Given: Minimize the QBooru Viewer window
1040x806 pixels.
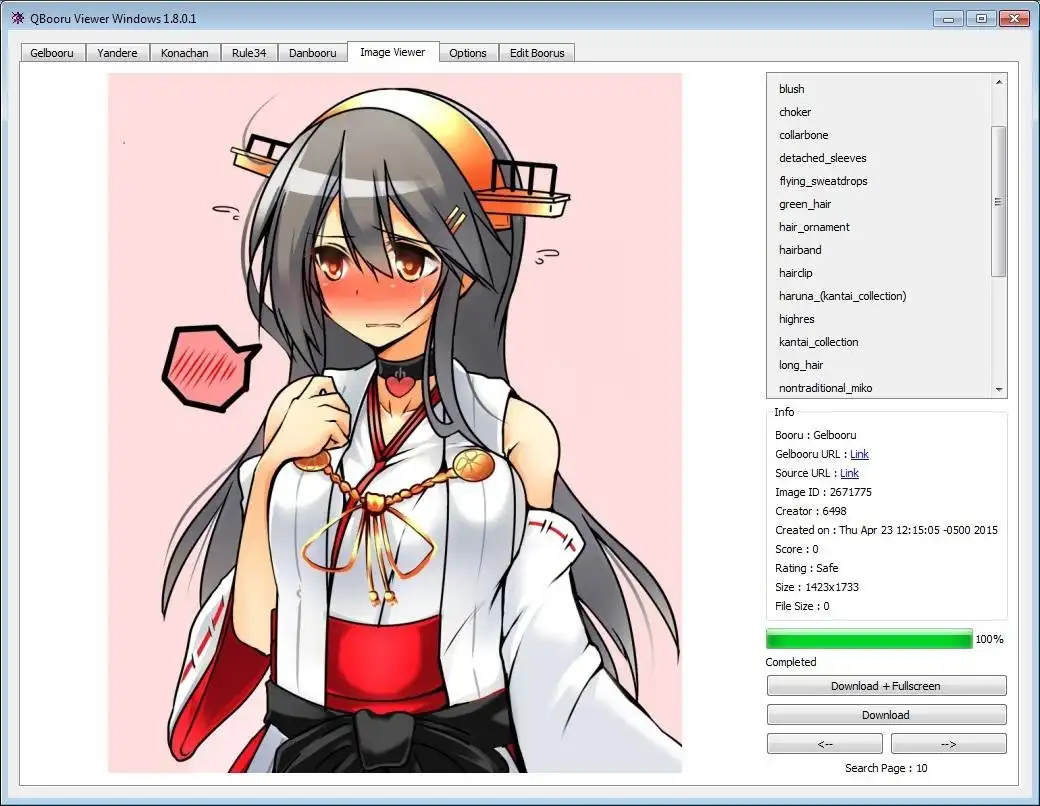Looking at the screenshot, I should coord(948,19).
